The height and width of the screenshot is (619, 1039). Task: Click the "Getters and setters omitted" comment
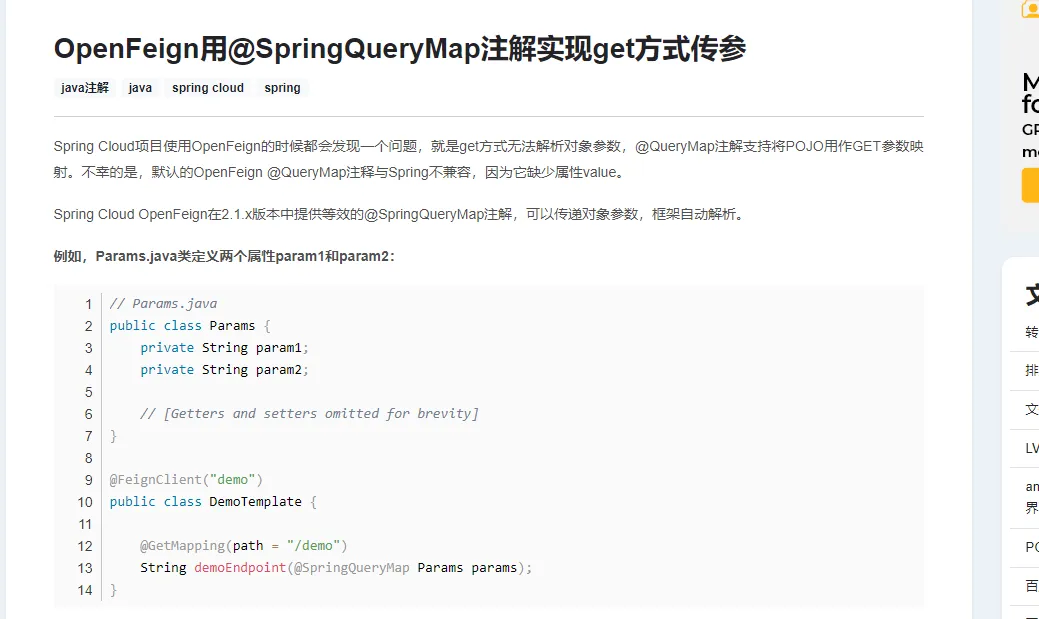[309, 414]
